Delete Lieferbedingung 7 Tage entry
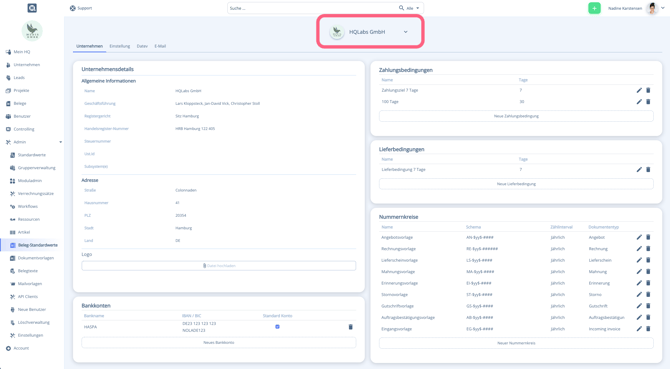Viewport: 670px width, 369px height. click(x=648, y=170)
